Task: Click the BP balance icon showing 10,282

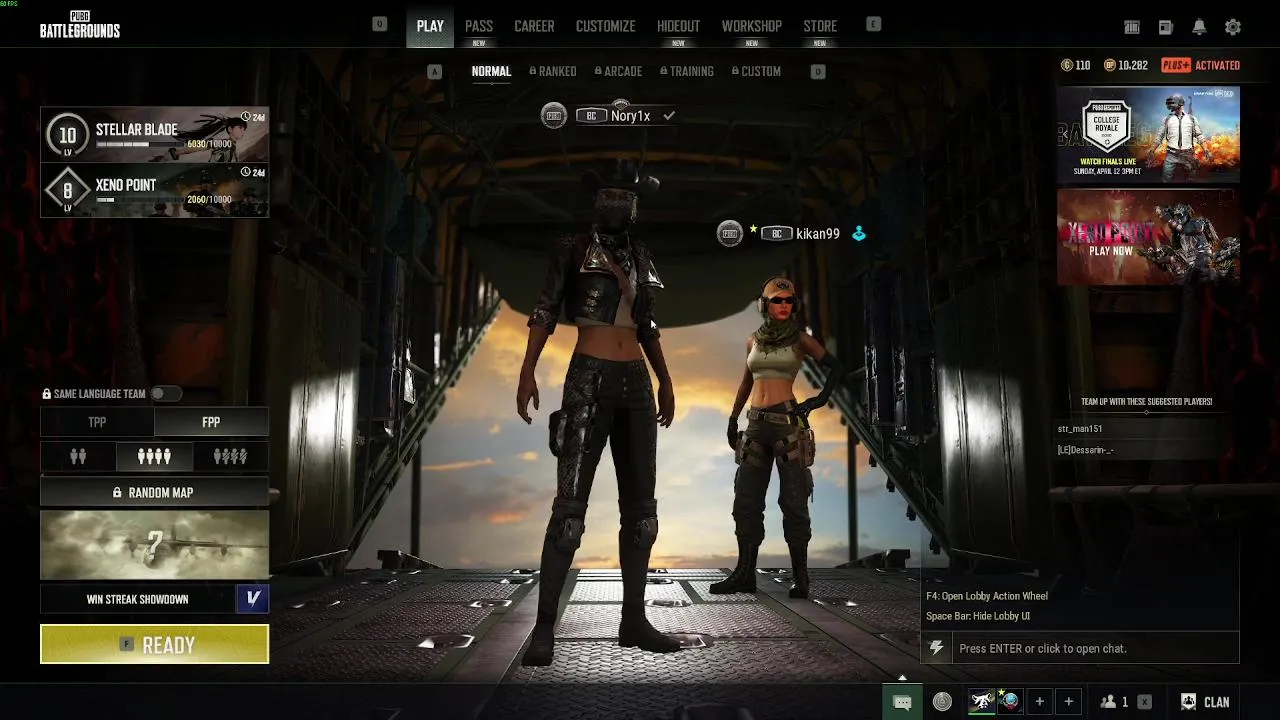Action: [1109, 65]
